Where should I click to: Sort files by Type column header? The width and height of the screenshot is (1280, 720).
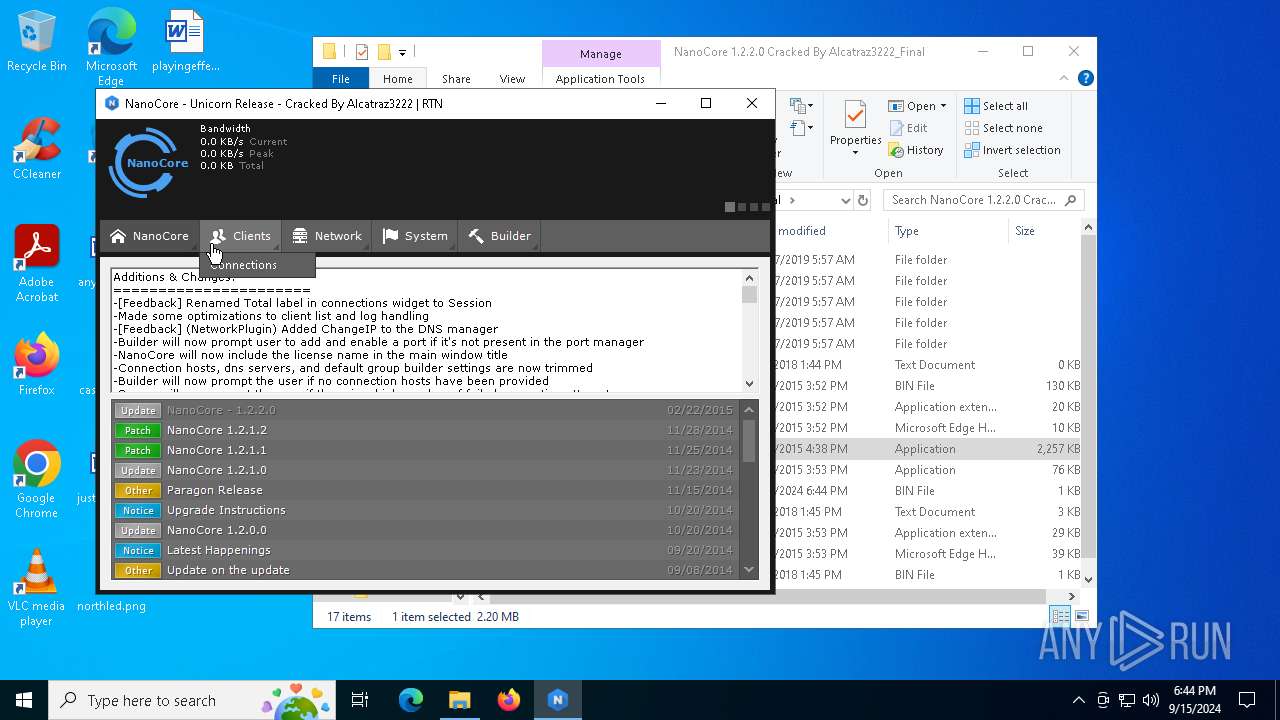click(947, 231)
